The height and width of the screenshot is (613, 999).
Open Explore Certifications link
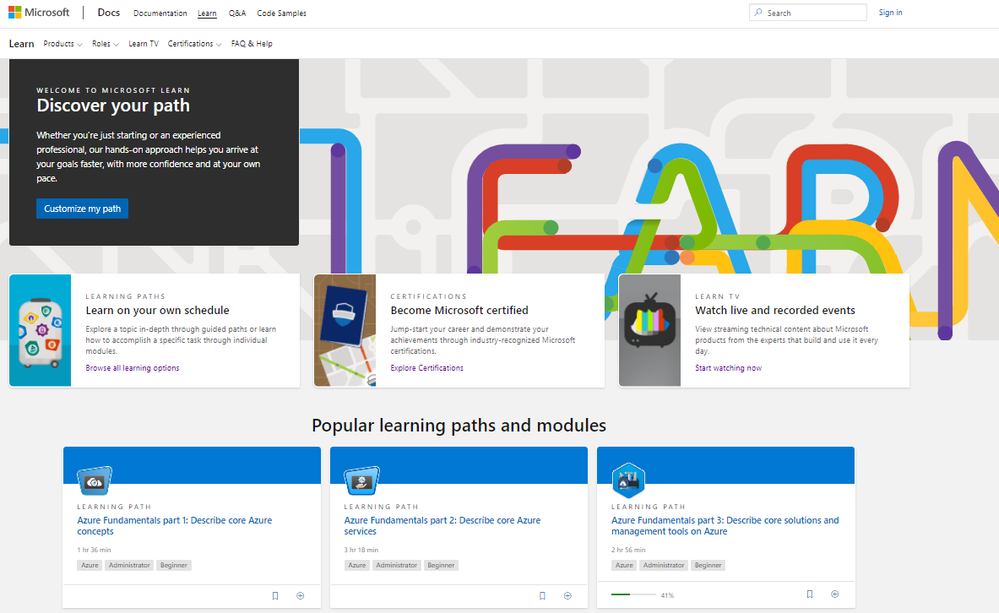coord(427,368)
